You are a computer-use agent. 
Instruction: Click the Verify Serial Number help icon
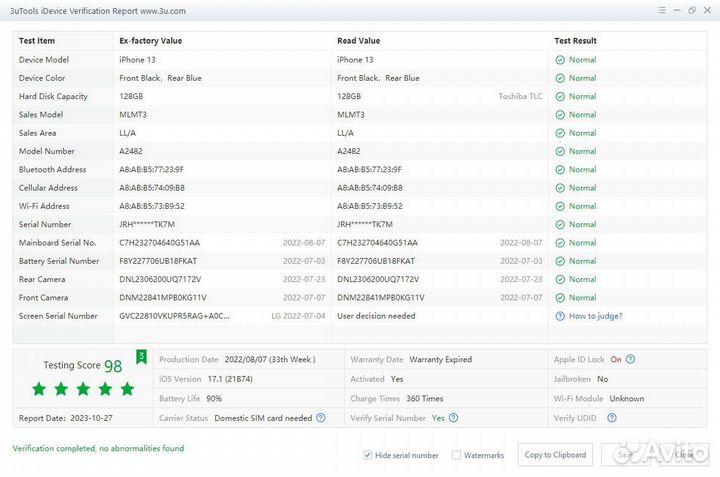coord(453,418)
